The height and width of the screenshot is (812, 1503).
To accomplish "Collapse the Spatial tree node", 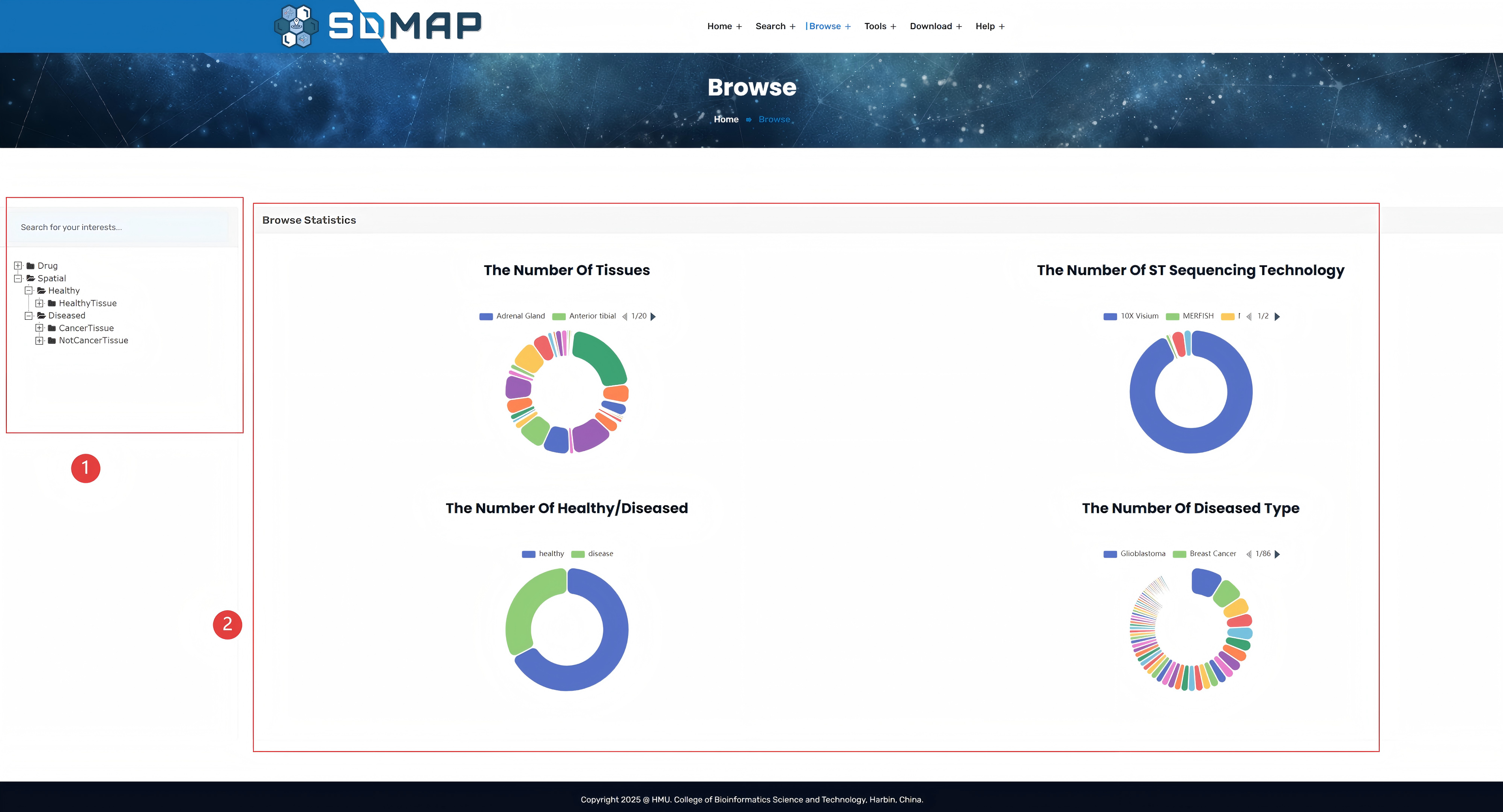I will 18,278.
